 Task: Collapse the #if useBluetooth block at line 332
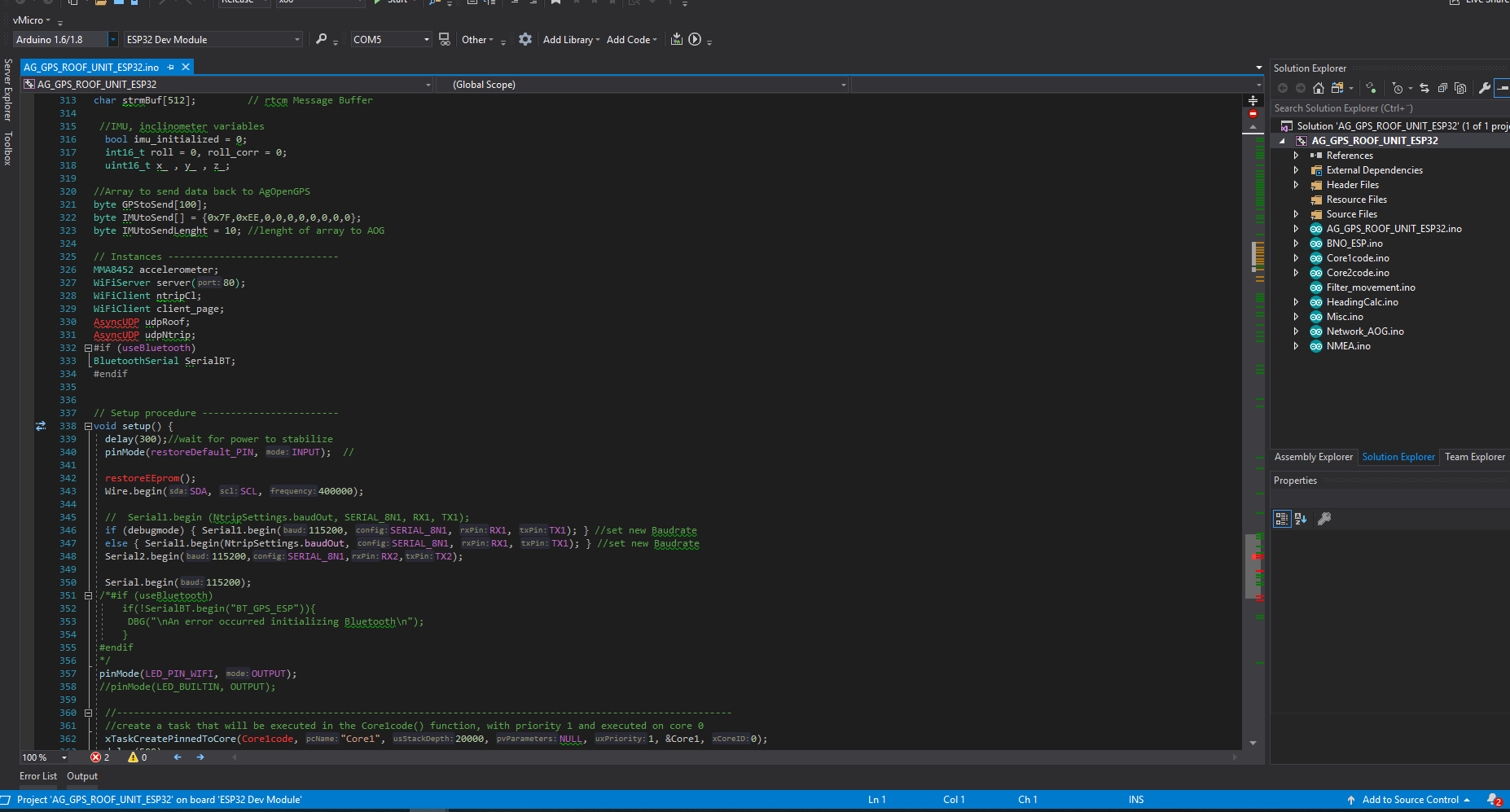coord(88,348)
